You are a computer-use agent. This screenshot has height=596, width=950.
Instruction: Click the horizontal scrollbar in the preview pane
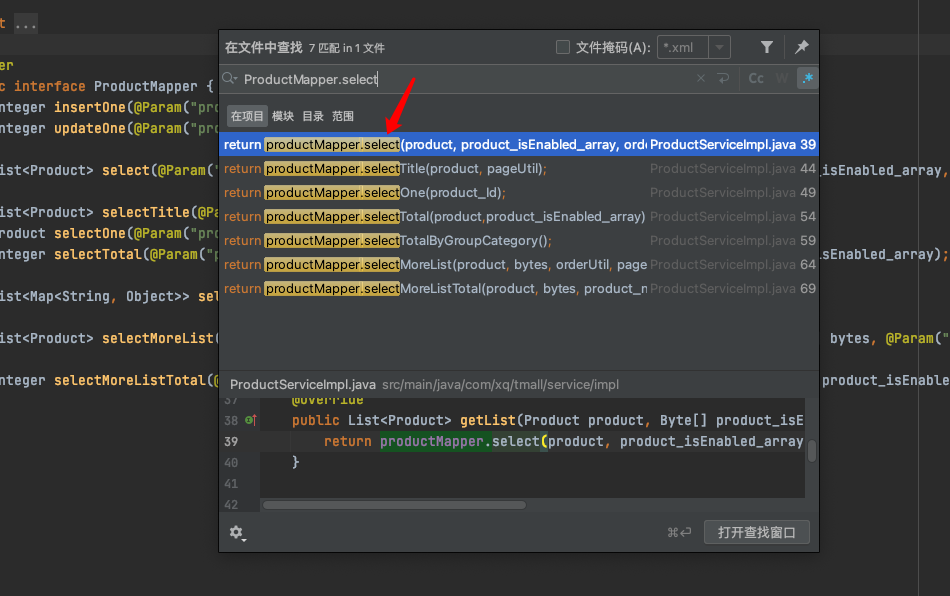[394, 505]
